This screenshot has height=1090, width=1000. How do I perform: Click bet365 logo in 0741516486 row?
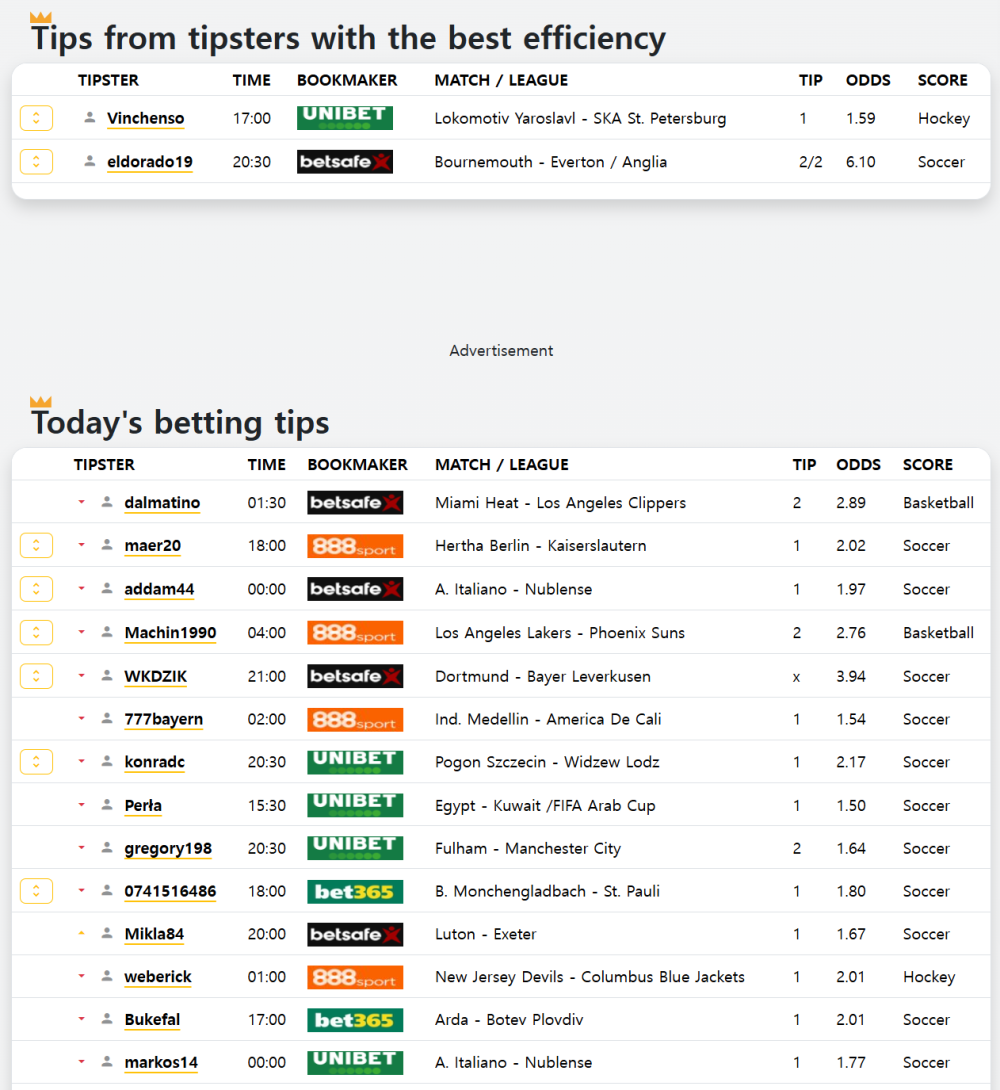(355, 891)
